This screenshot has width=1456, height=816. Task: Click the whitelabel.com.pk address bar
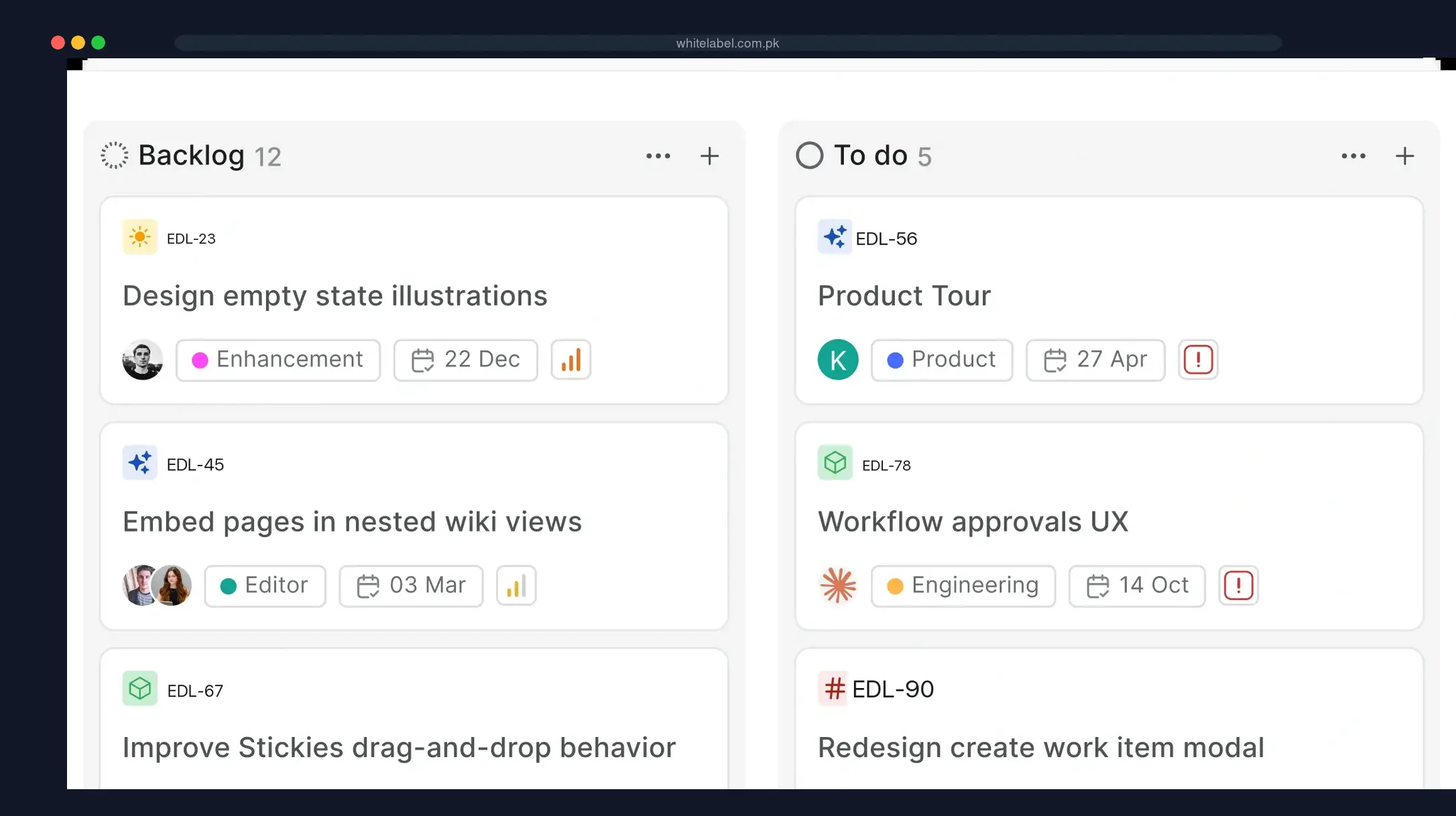pos(728,43)
